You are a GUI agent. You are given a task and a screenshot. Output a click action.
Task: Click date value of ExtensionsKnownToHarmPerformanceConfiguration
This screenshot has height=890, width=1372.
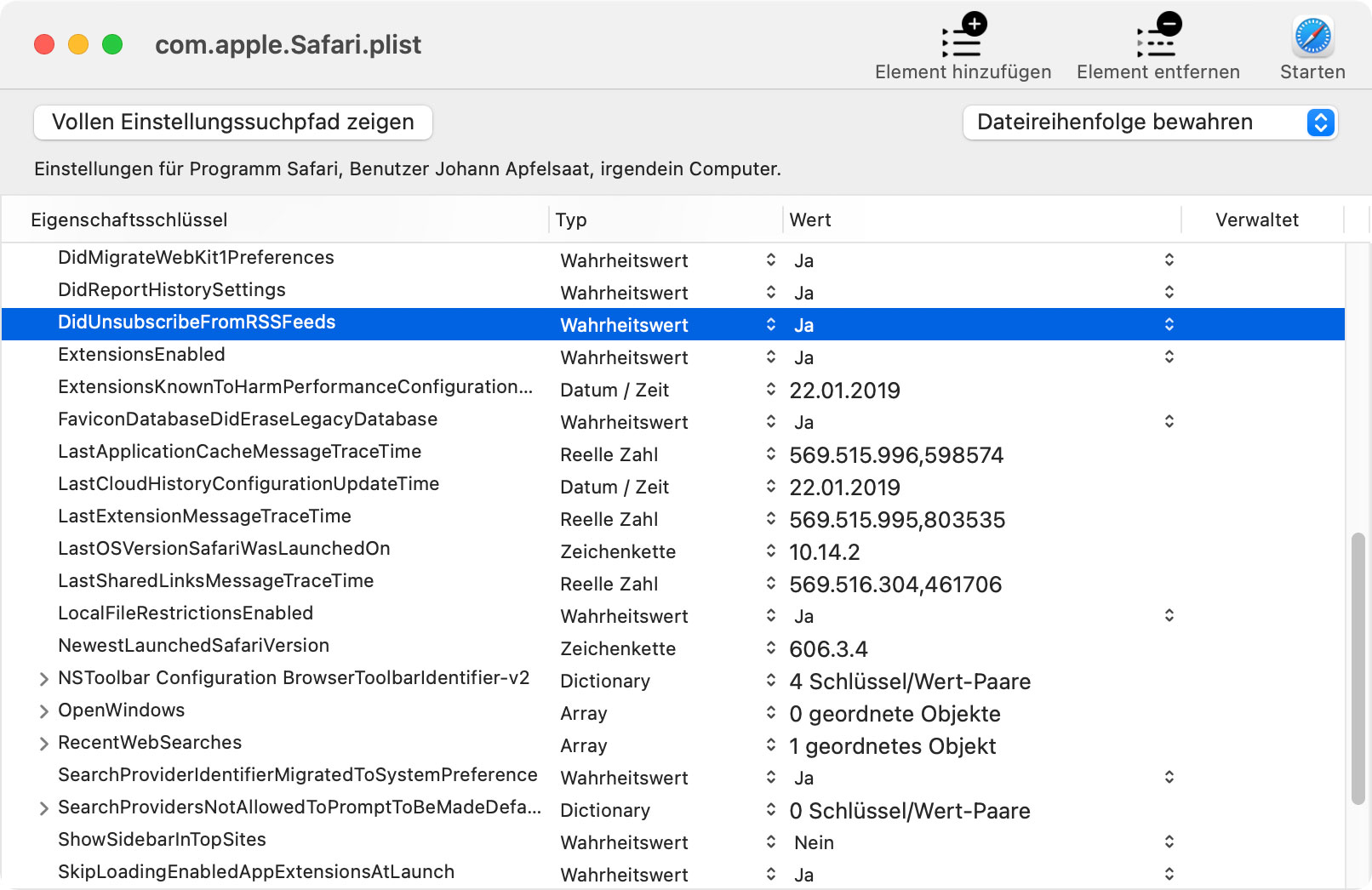[x=844, y=391]
